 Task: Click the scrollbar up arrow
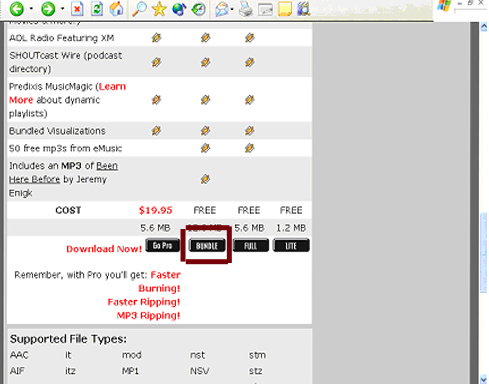(x=484, y=27)
